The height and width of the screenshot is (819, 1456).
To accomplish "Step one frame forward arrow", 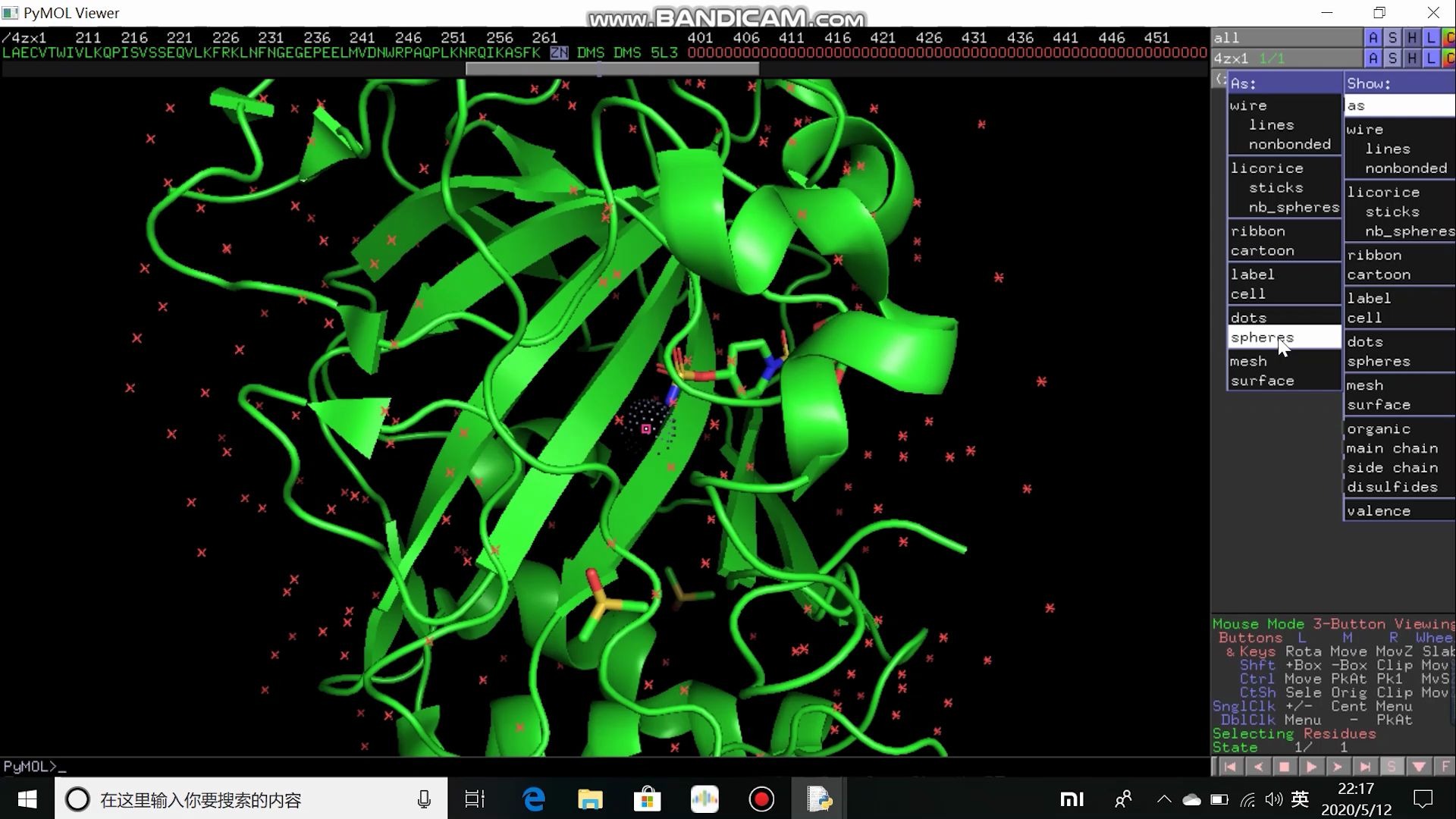I will click(1338, 767).
